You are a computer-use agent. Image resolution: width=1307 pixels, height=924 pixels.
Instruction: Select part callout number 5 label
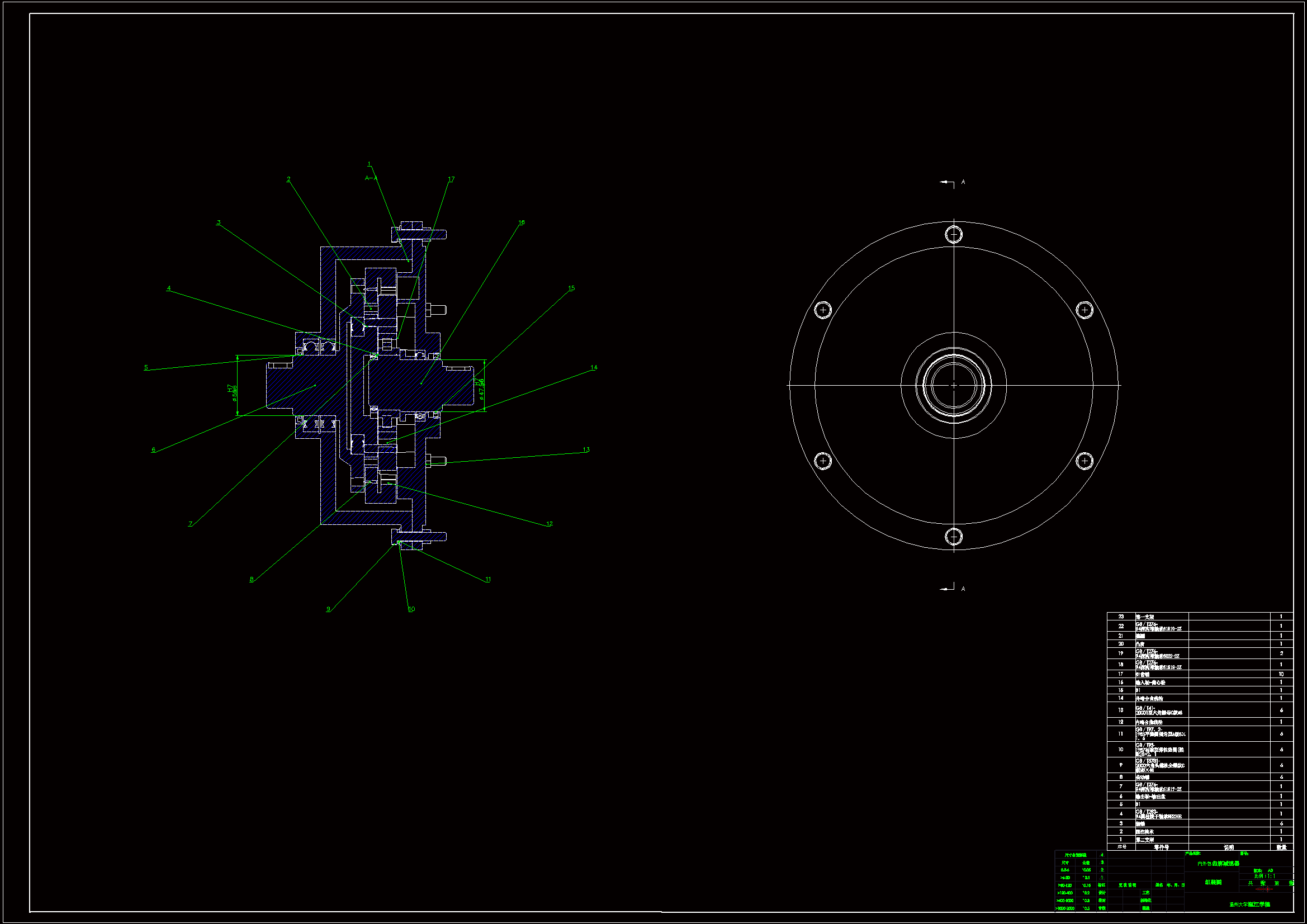point(146,367)
